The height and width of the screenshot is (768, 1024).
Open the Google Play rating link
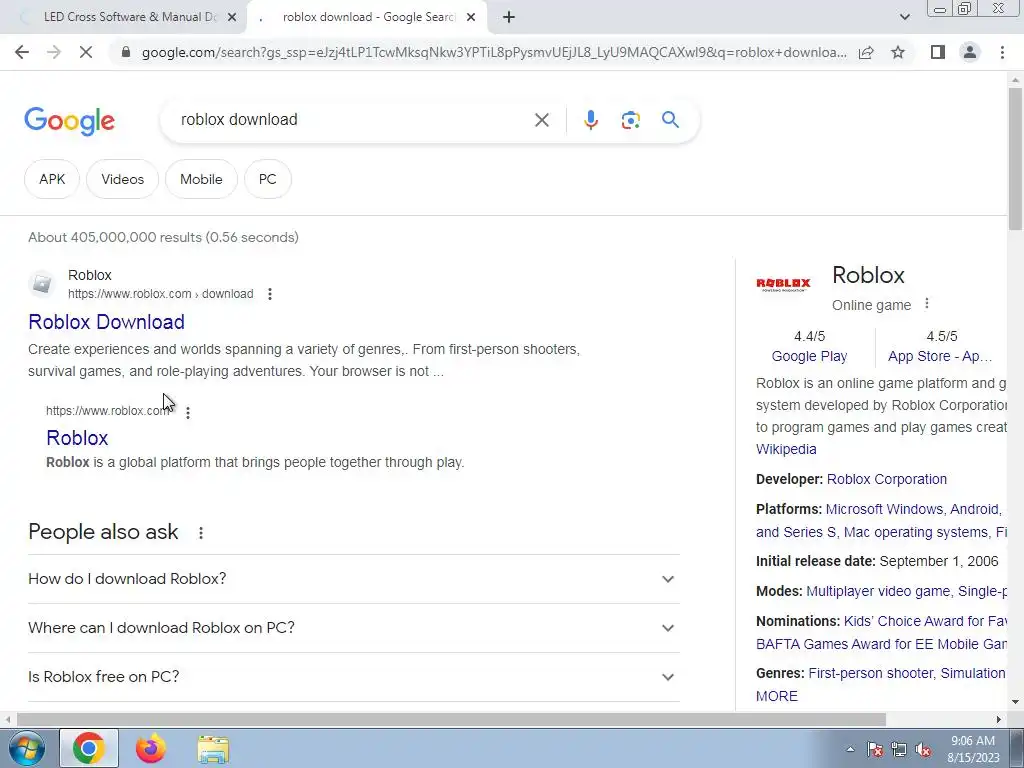click(809, 356)
